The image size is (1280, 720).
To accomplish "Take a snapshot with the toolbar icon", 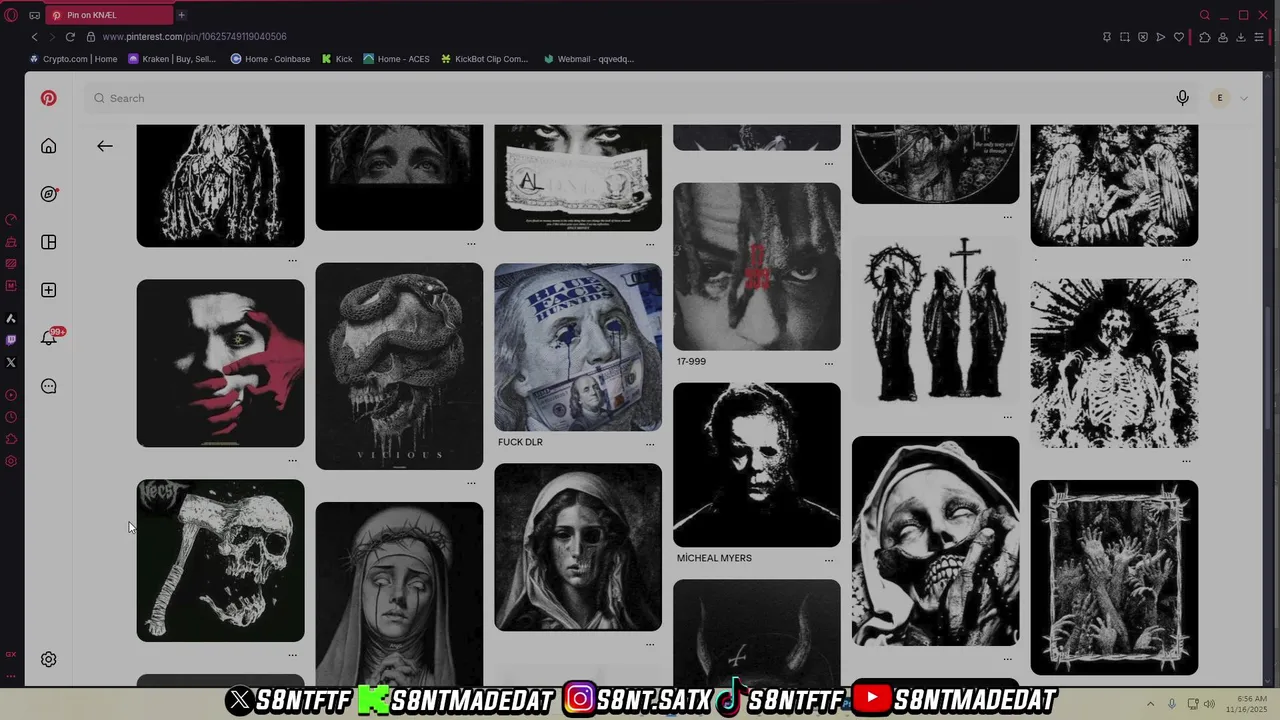I will tap(1125, 37).
